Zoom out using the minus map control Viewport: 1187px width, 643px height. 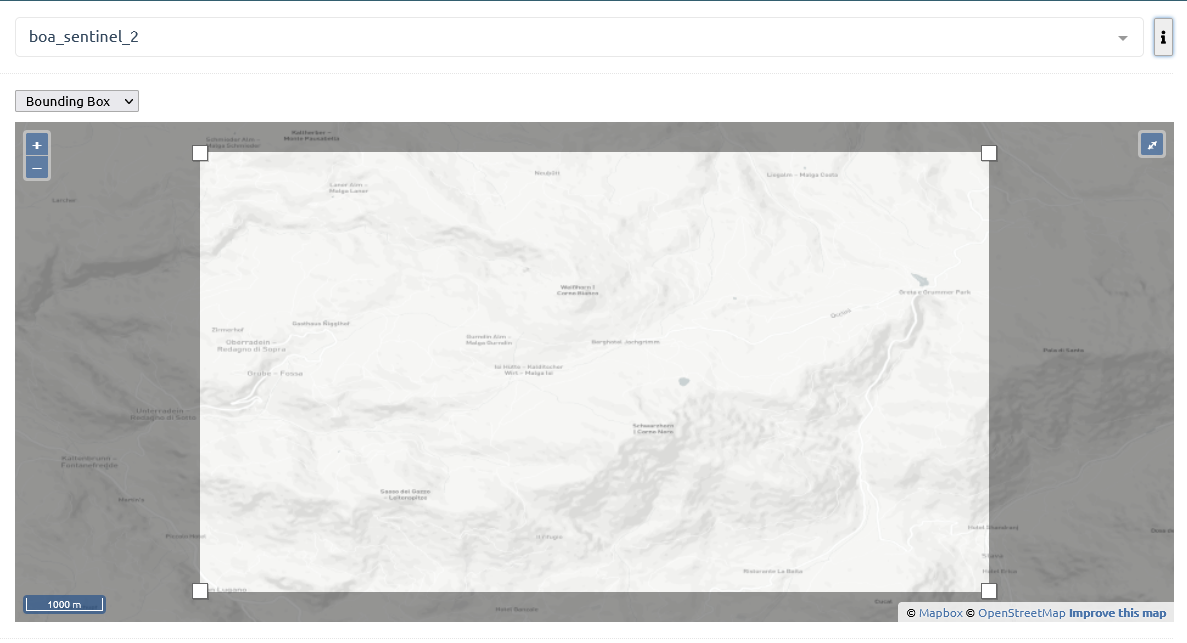(x=36, y=167)
